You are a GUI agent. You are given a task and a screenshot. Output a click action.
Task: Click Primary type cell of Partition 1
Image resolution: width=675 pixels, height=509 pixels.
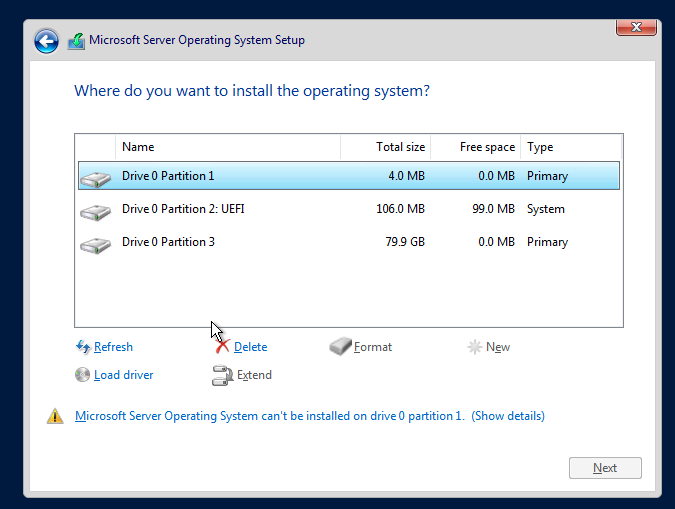click(547, 176)
